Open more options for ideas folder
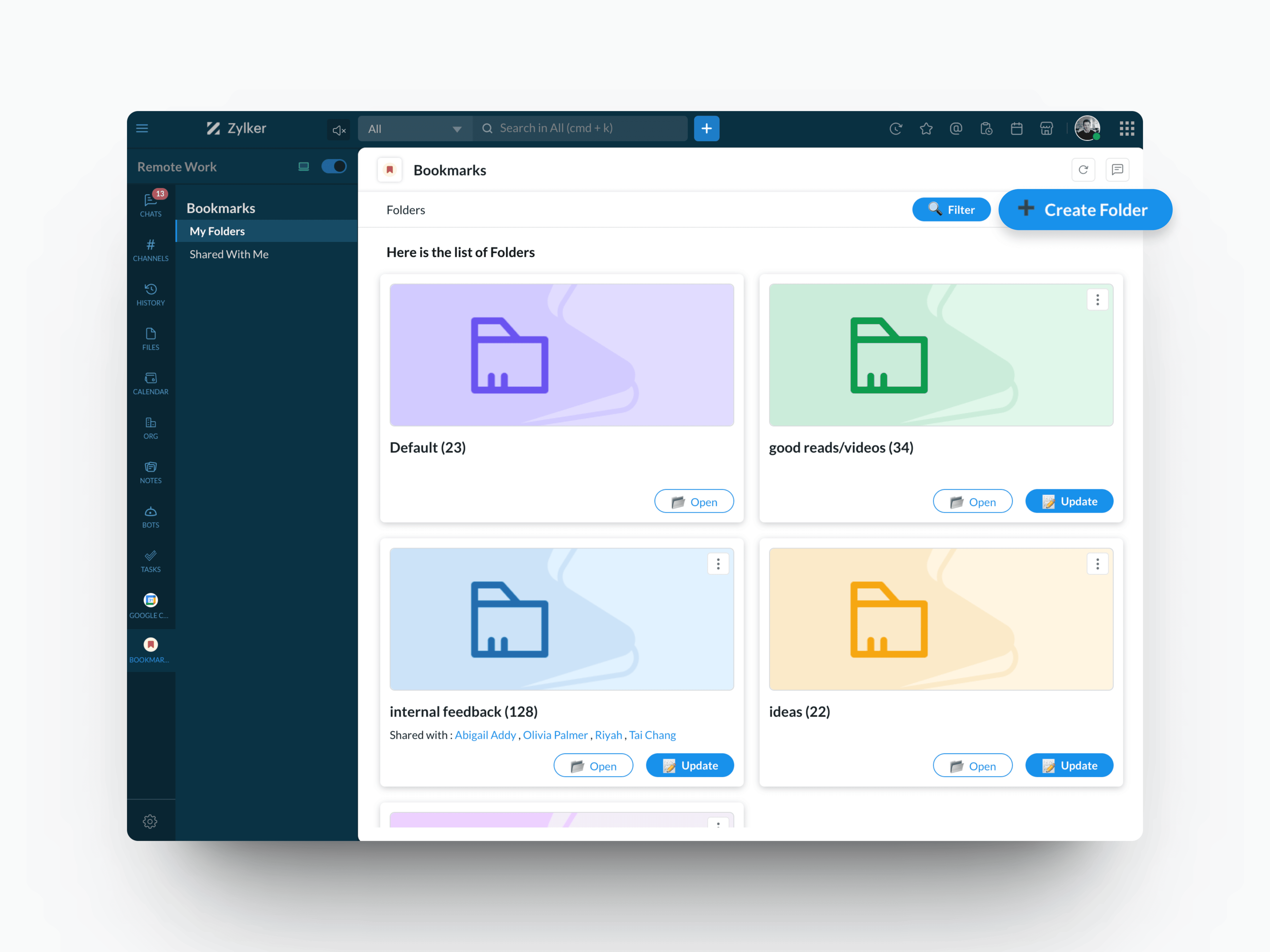Image resolution: width=1270 pixels, height=952 pixels. [1097, 564]
